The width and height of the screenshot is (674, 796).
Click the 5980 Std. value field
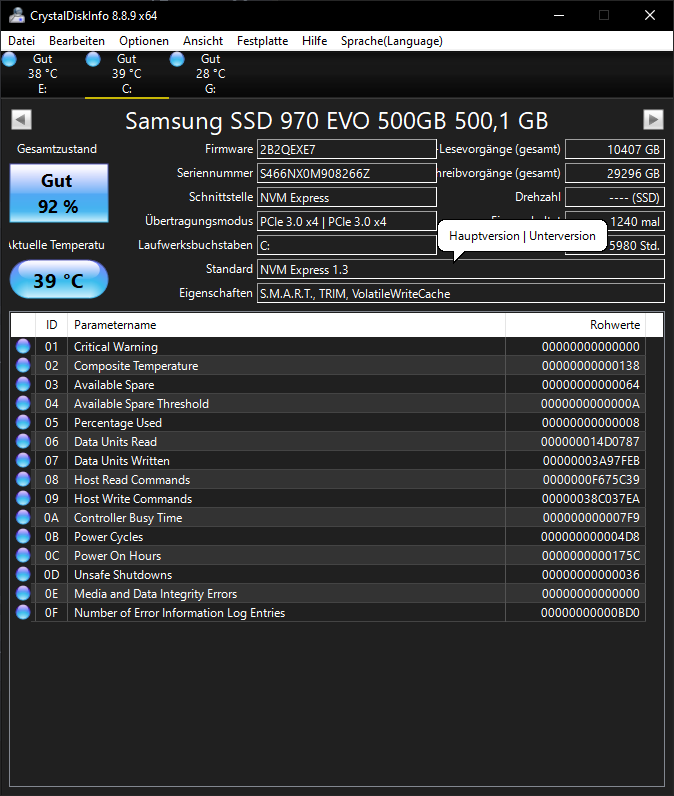click(x=635, y=245)
